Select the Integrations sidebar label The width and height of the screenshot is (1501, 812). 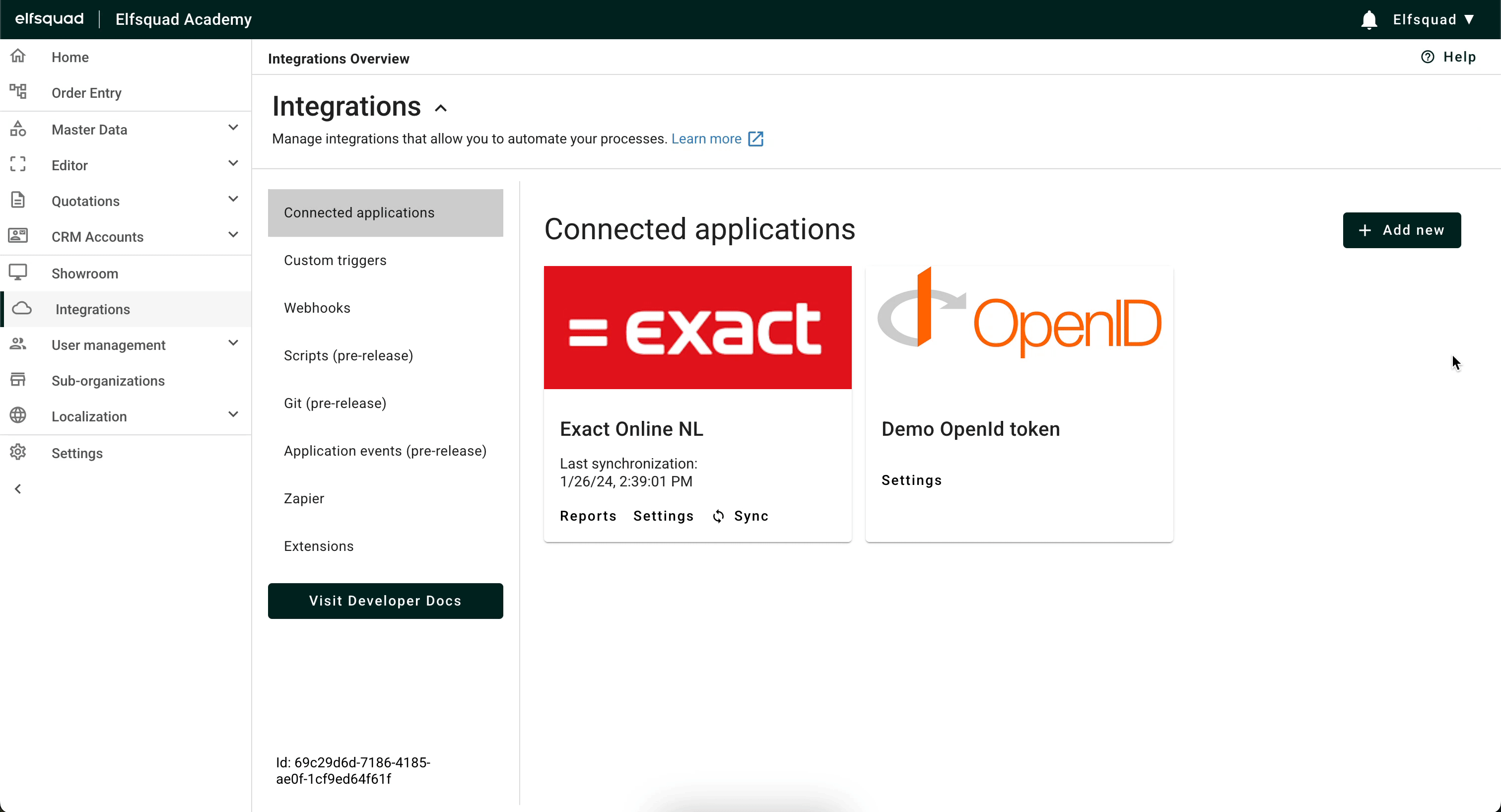(93, 309)
